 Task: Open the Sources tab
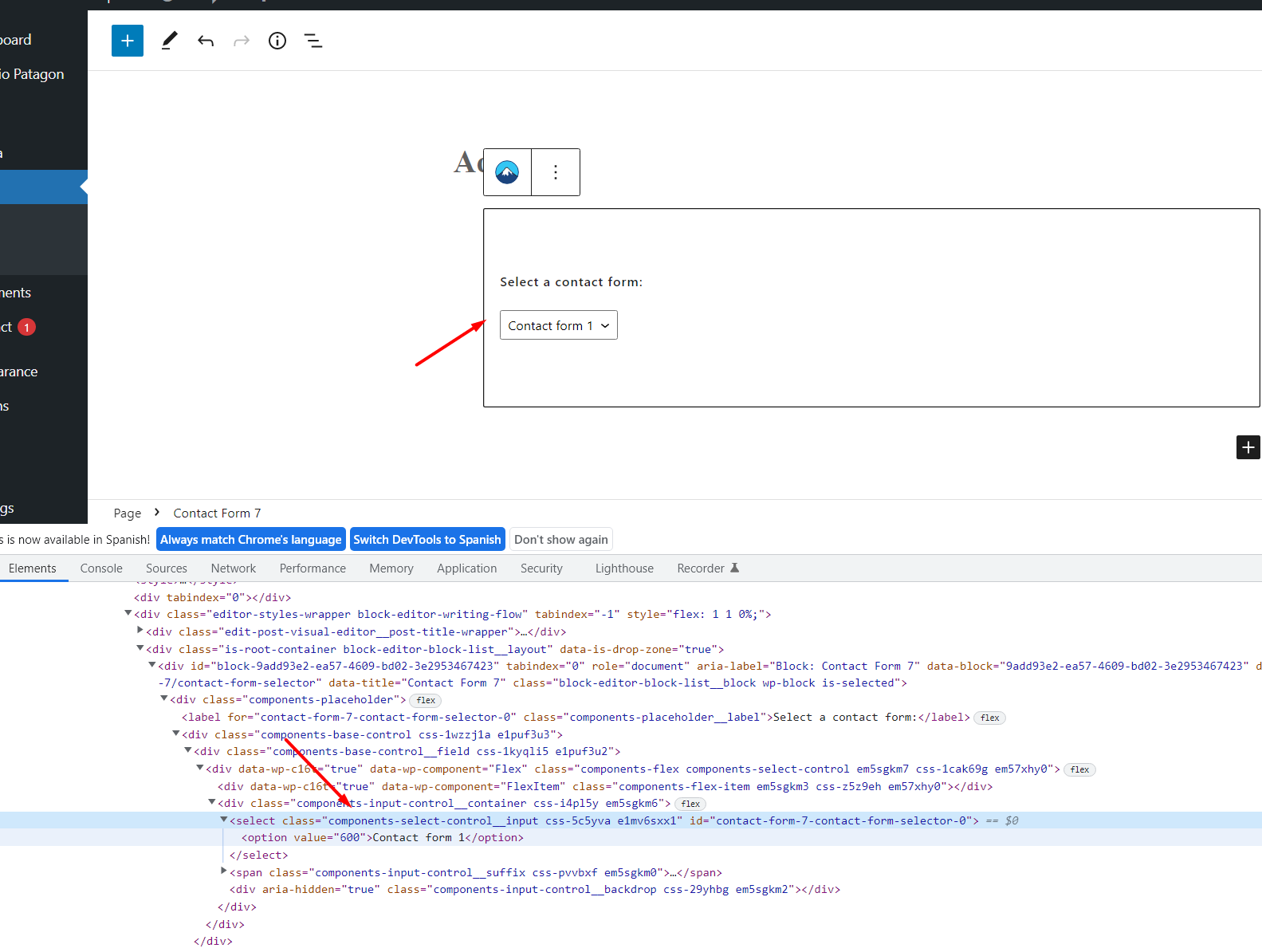click(x=167, y=568)
